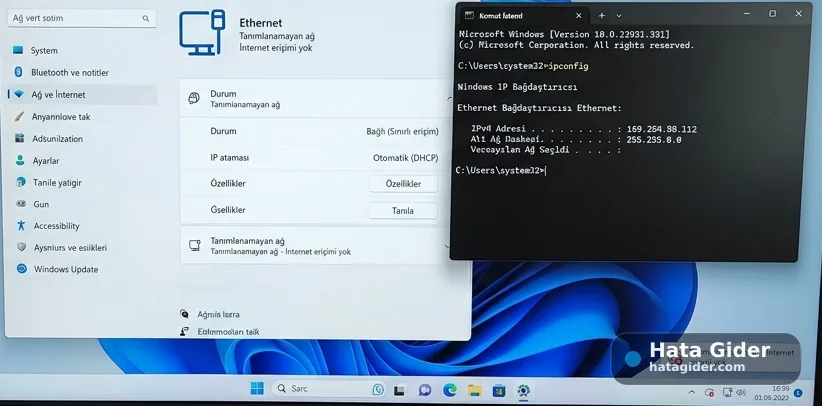Maximize the terminal window
822x406 pixels.
(x=772, y=14)
